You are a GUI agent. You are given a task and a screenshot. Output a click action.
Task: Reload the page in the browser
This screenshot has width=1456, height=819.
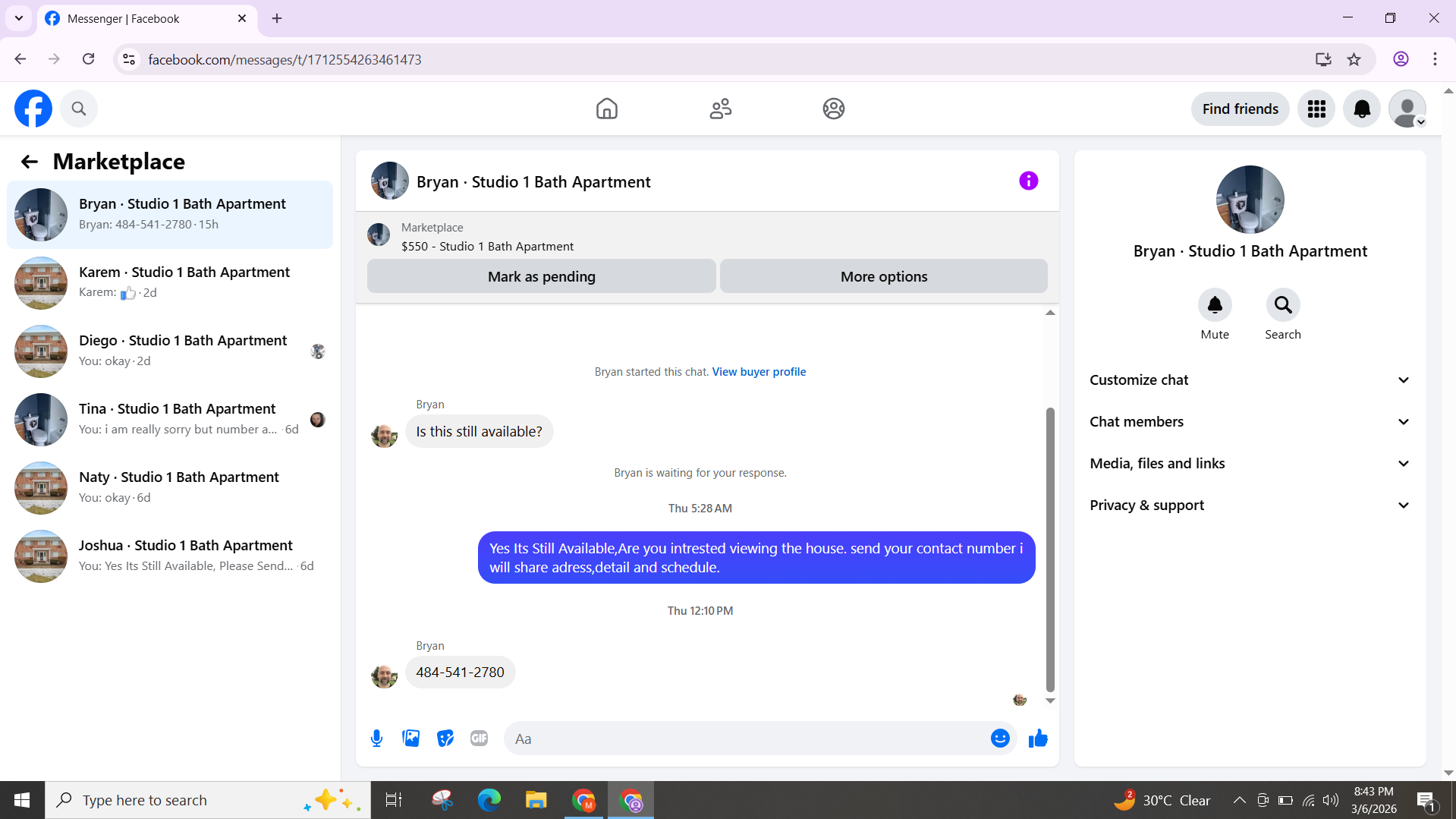[x=89, y=59]
